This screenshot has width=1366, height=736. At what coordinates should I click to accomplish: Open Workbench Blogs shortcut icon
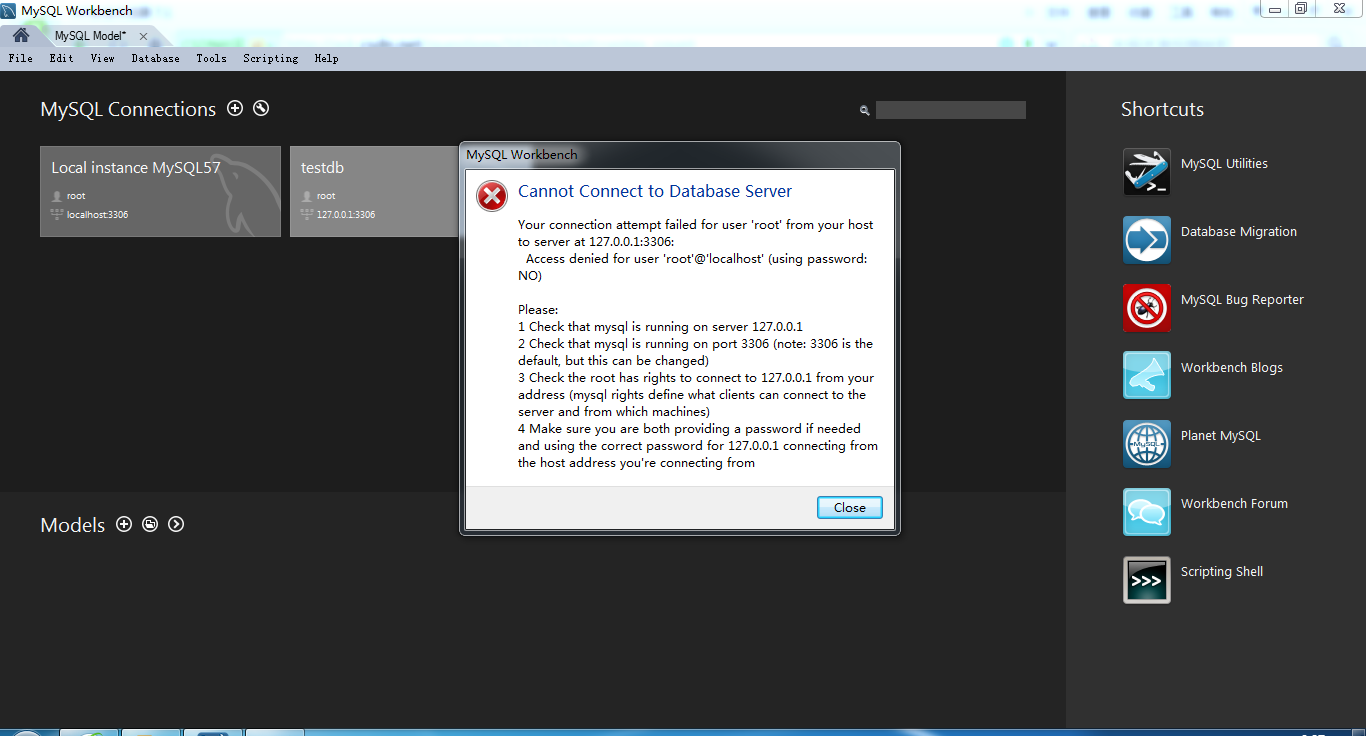pos(1146,376)
